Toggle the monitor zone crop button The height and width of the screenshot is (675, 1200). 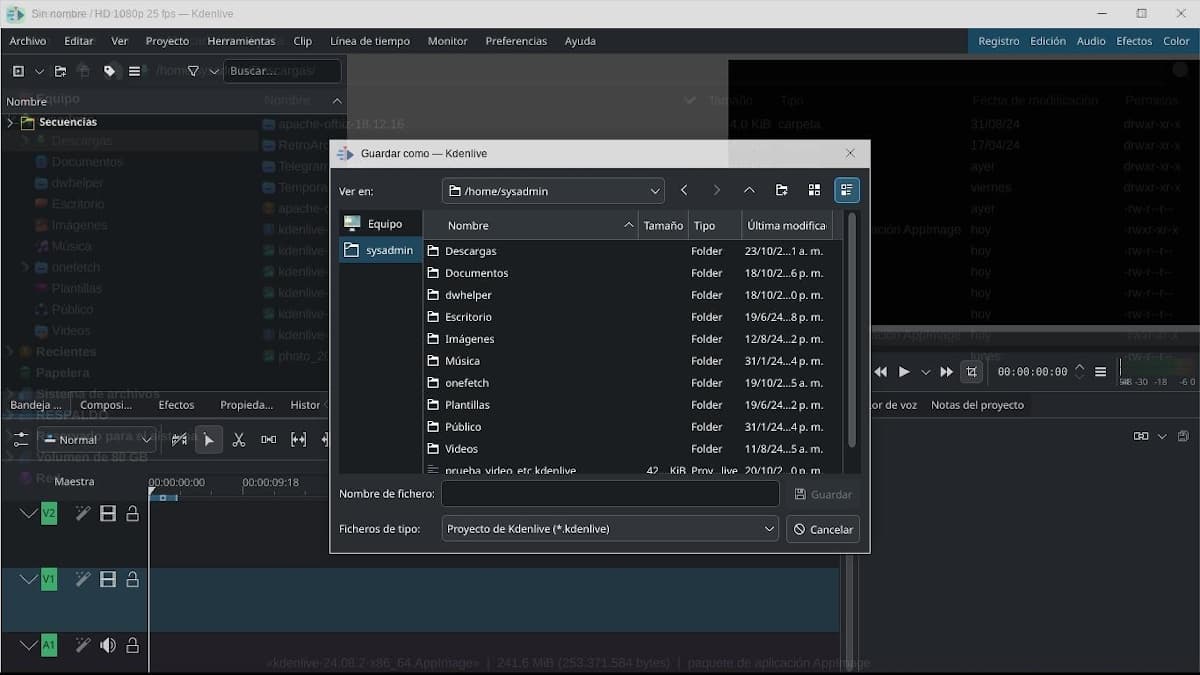point(971,372)
